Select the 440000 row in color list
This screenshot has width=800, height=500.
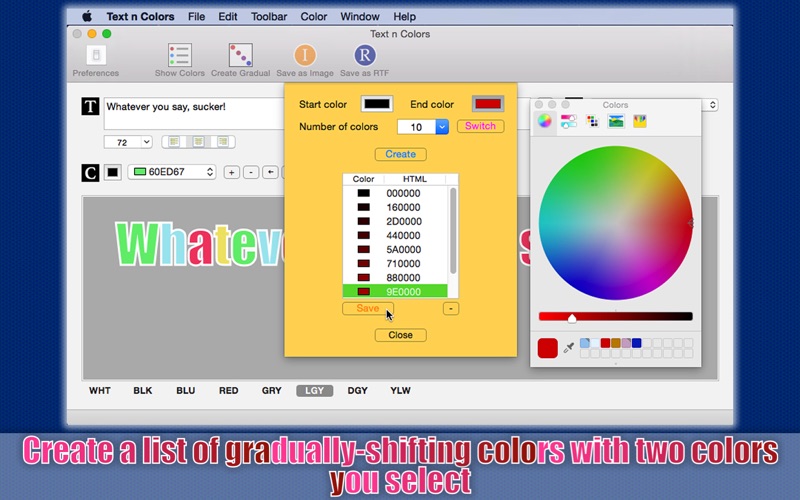coord(395,236)
